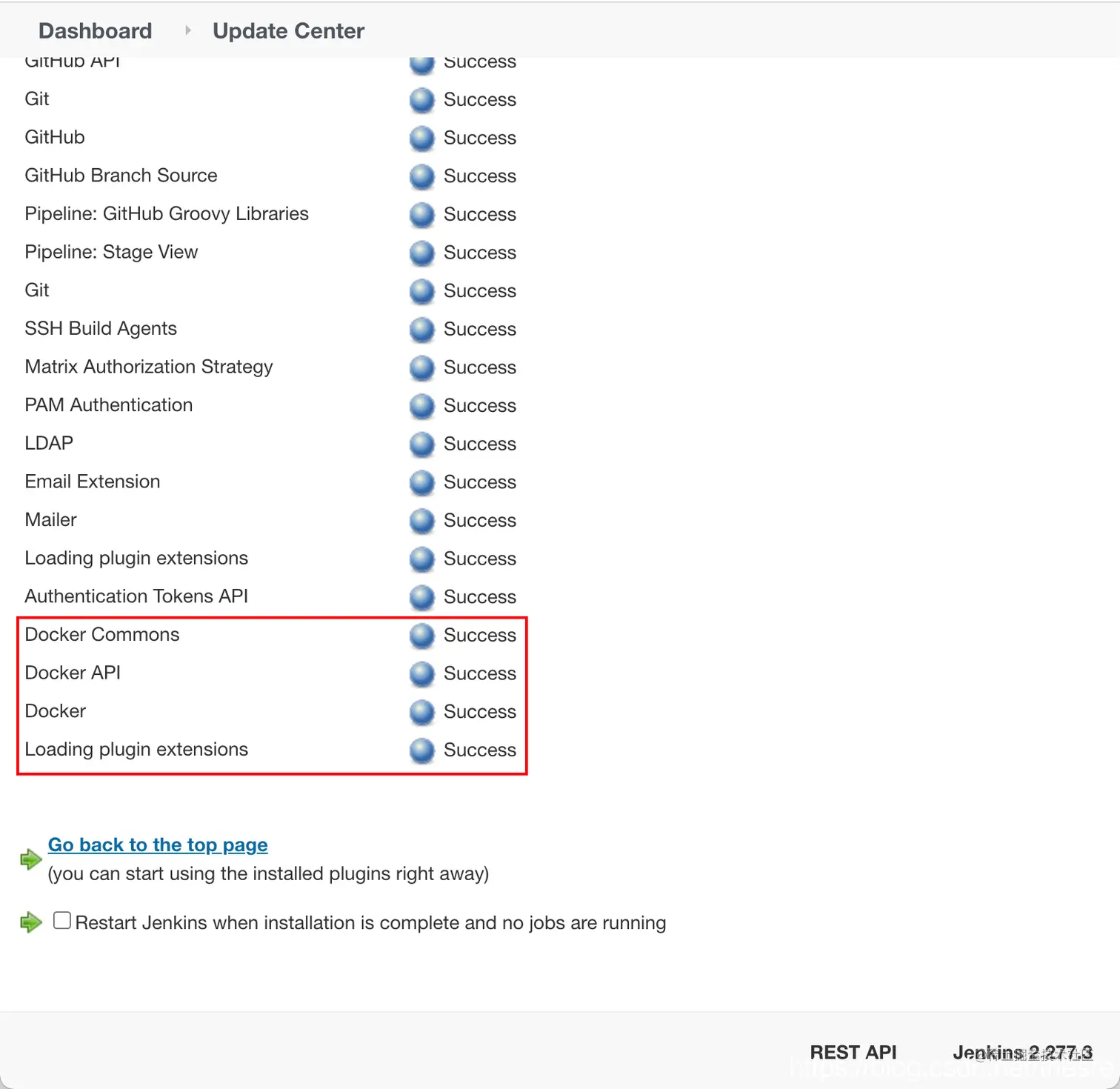Click the status ball beside Pipeline: GitHub Groovy Libraries
This screenshot has height=1089, width=1120.
pyautogui.click(x=421, y=215)
